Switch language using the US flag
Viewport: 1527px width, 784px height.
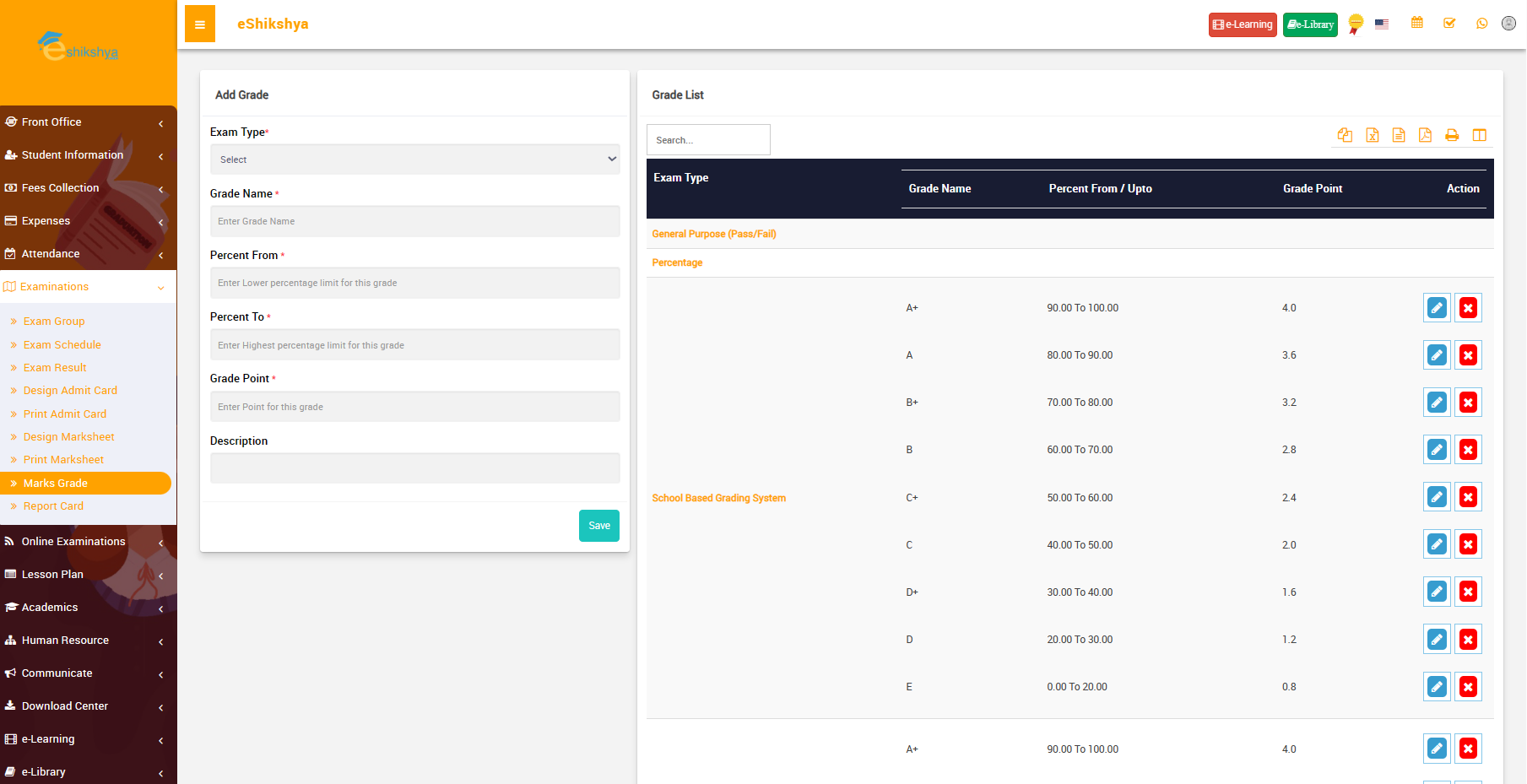click(x=1382, y=24)
